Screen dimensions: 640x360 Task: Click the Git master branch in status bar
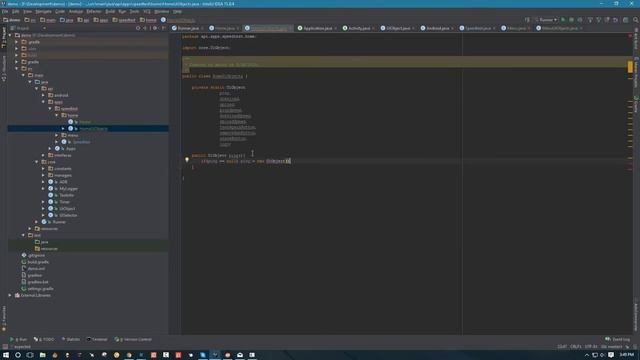pyautogui.click(x=611, y=347)
